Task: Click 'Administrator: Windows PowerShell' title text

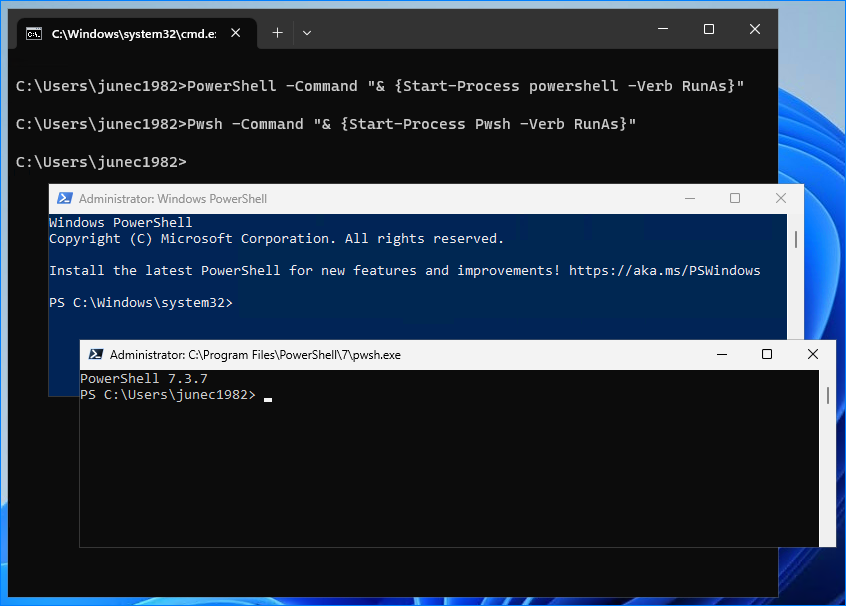Action: pos(173,199)
